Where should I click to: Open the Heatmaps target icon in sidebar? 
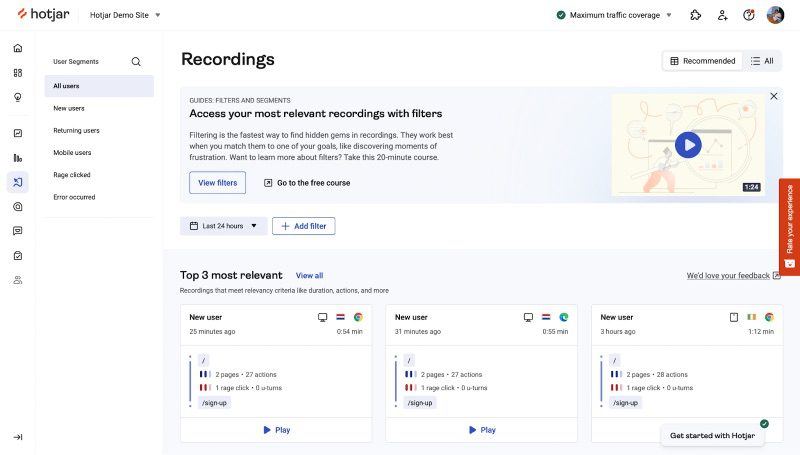[x=18, y=207]
